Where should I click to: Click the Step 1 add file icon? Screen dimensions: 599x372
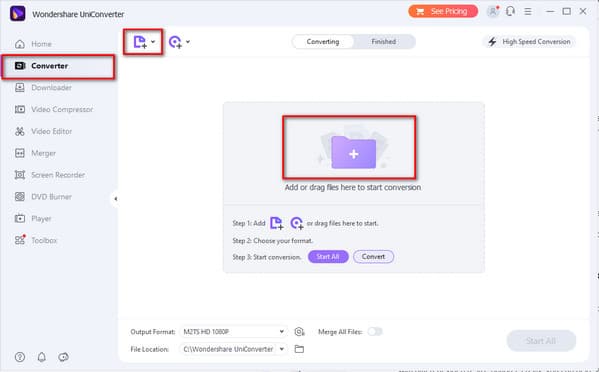[277, 223]
